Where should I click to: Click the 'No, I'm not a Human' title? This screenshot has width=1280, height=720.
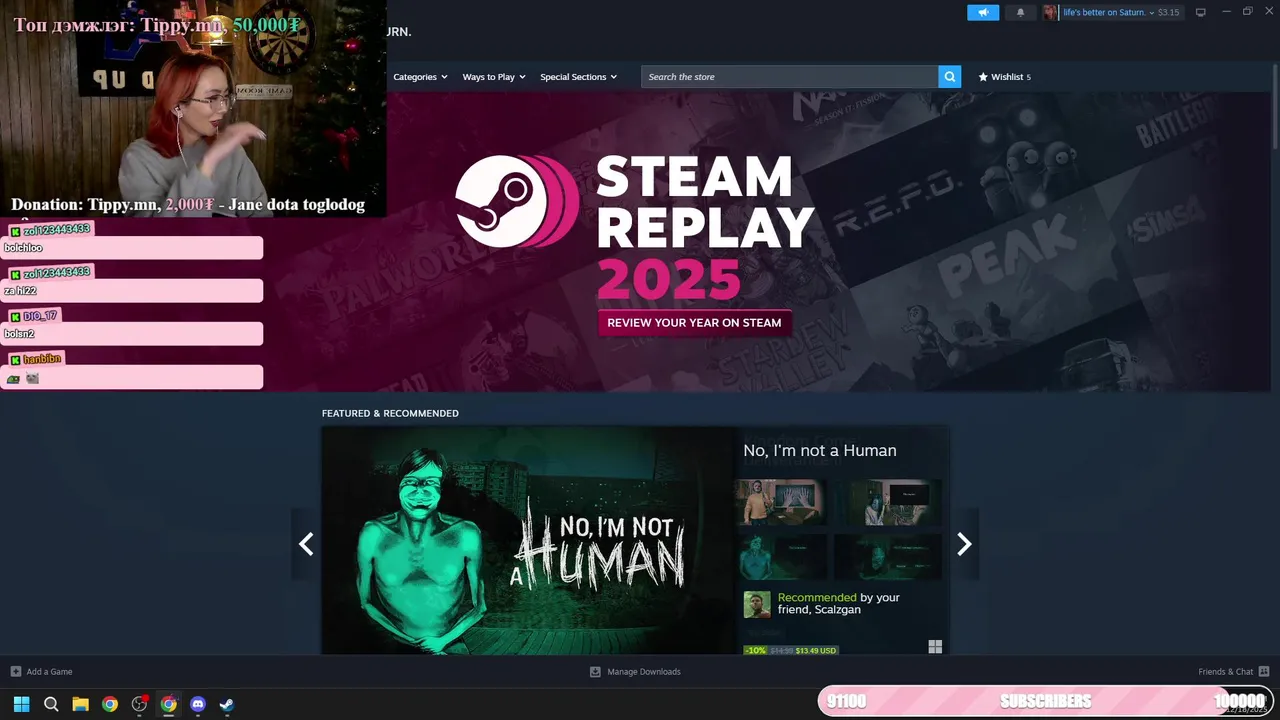click(x=820, y=451)
